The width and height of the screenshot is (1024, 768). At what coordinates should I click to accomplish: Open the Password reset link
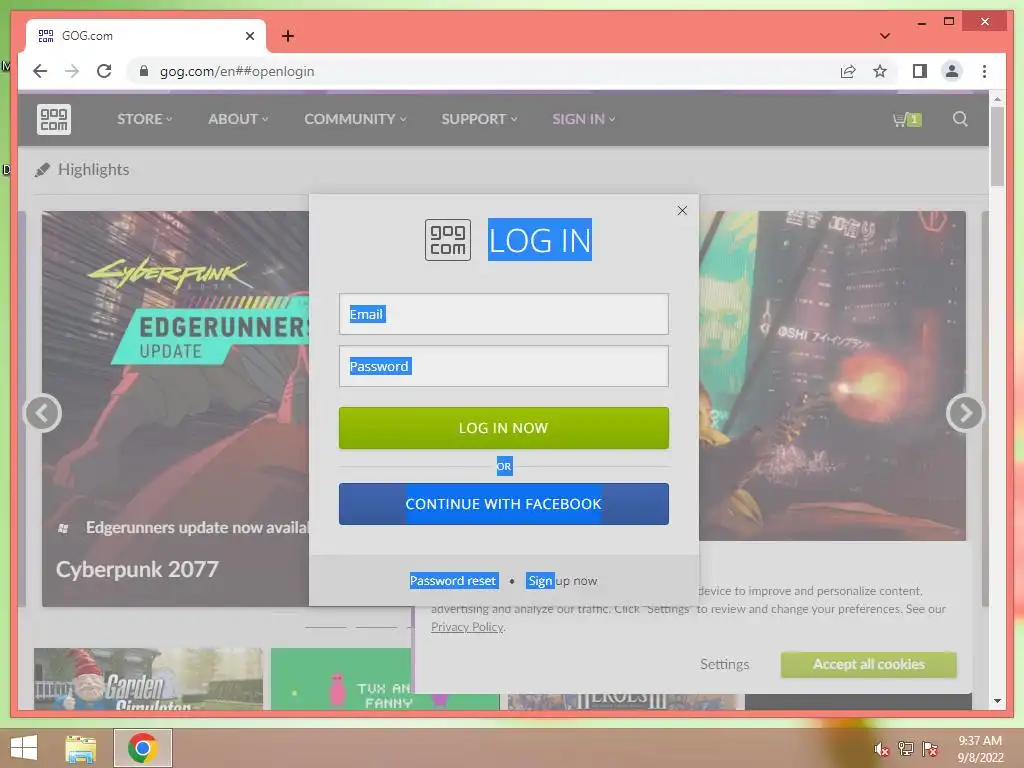[x=453, y=581]
